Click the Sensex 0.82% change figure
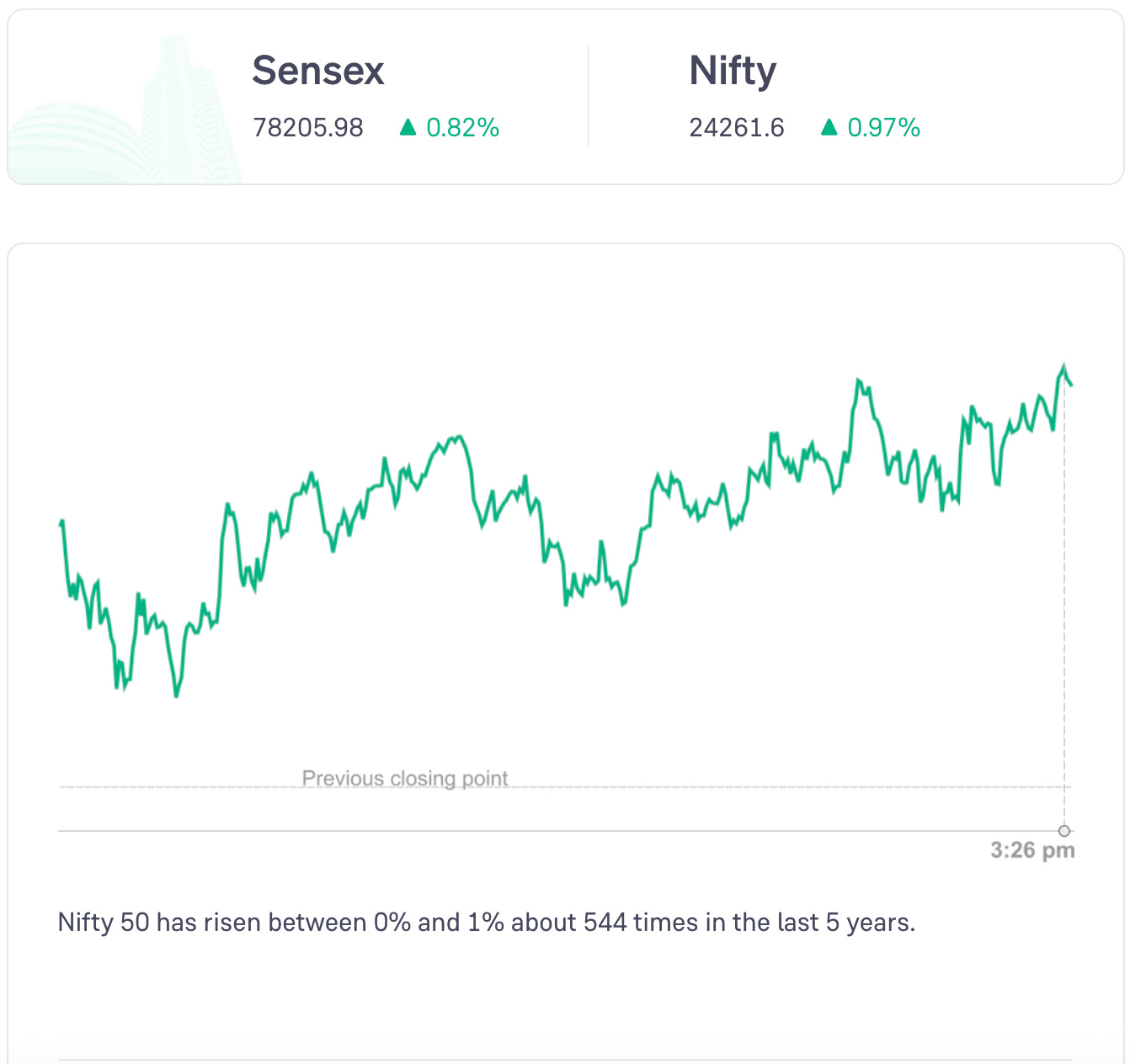This screenshot has width=1130, height=1064. (462, 128)
